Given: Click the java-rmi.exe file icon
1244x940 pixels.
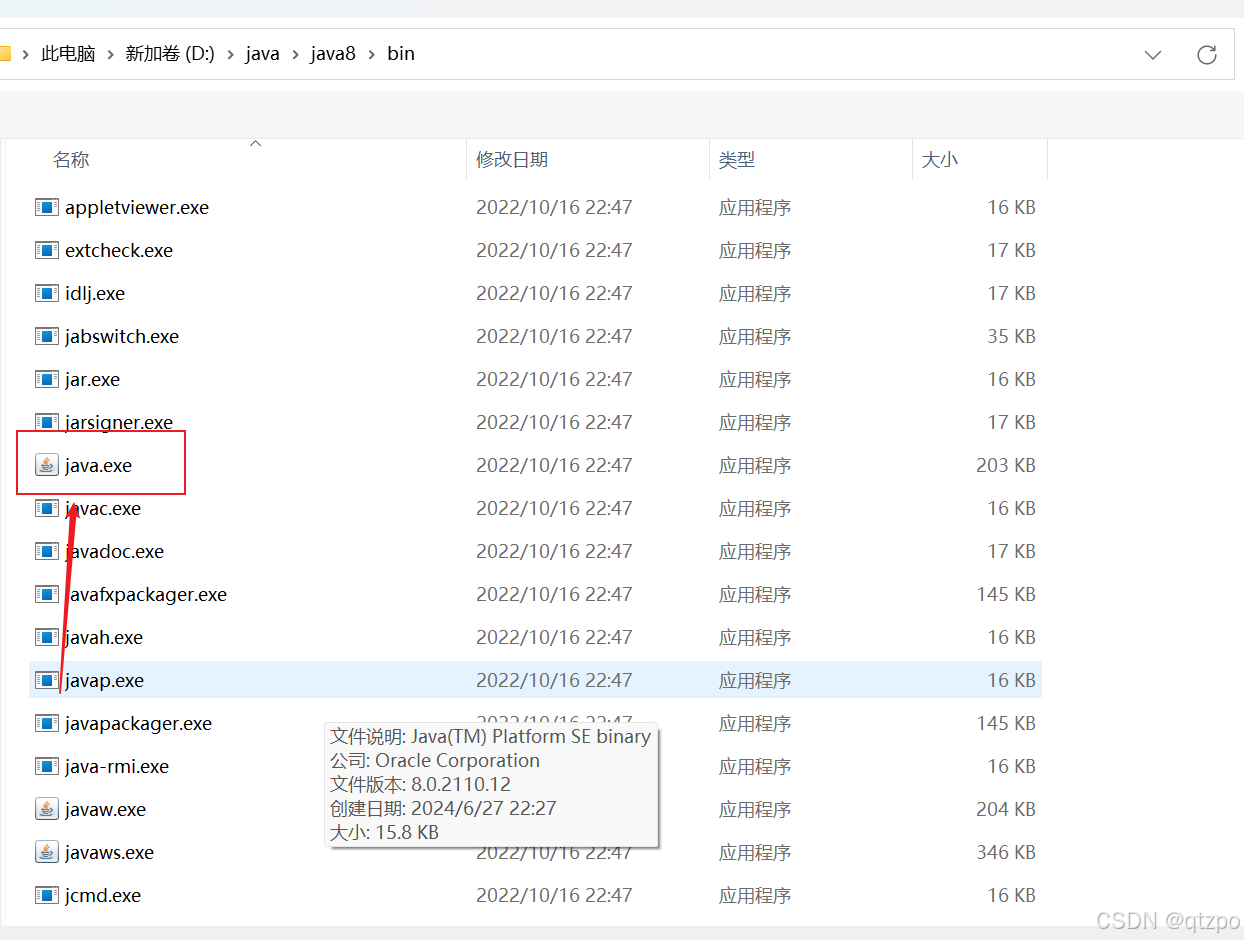Looking at the screenshot, I should coord(47,766).
